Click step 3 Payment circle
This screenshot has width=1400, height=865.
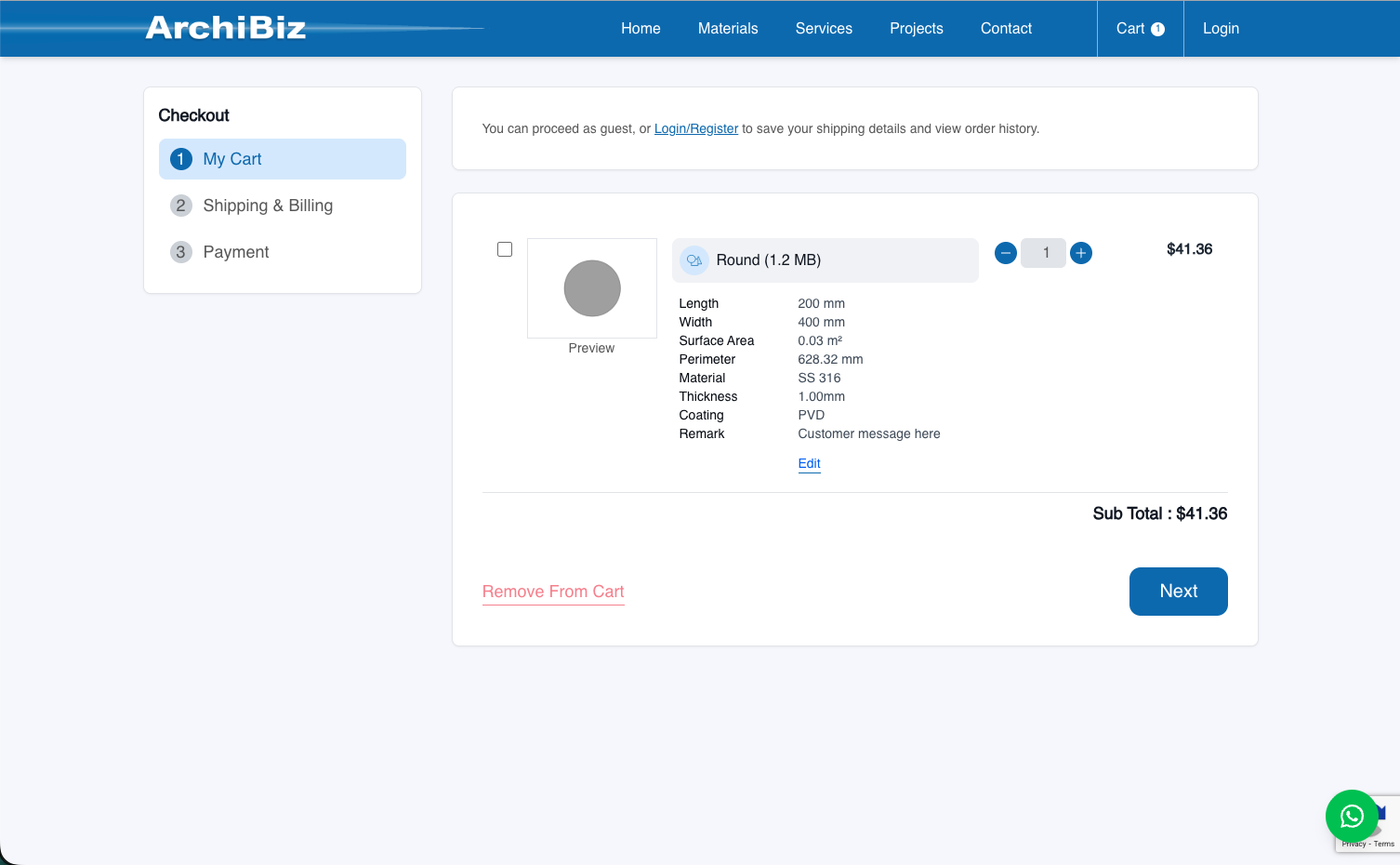pos(180,252)
